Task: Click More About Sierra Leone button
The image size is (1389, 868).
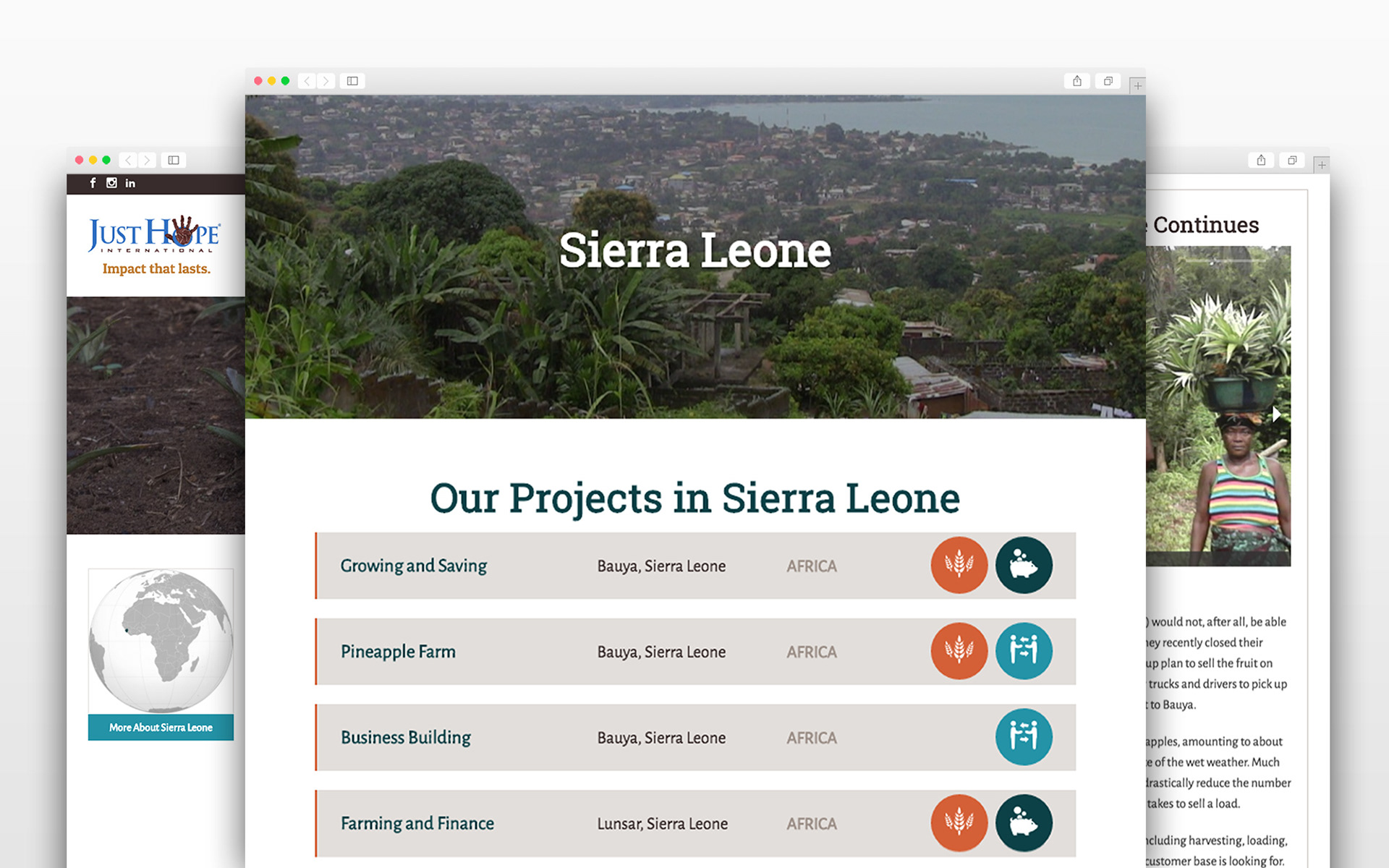Action: tap(161, 727)
